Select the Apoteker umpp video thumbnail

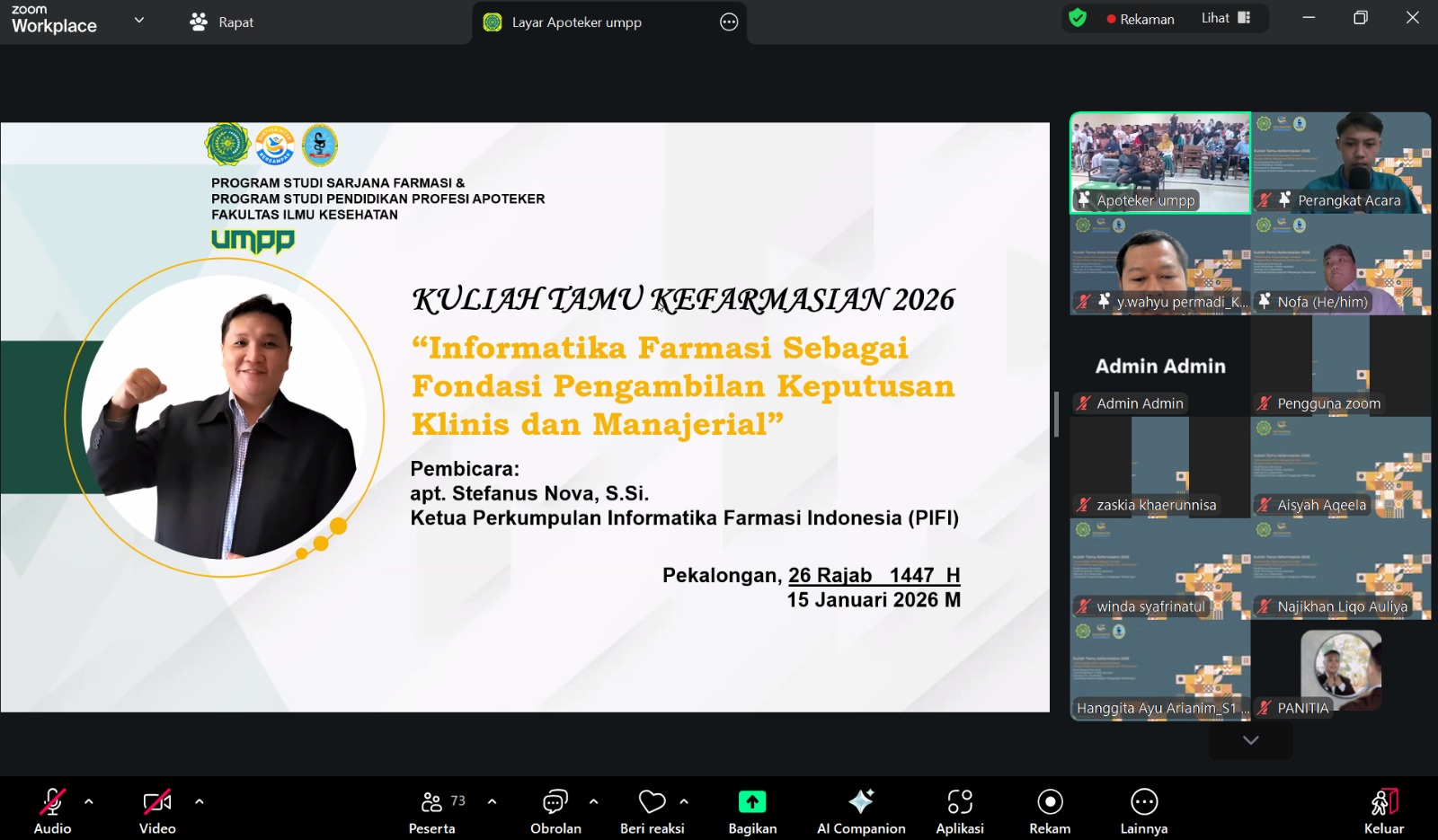(1159, 163)
